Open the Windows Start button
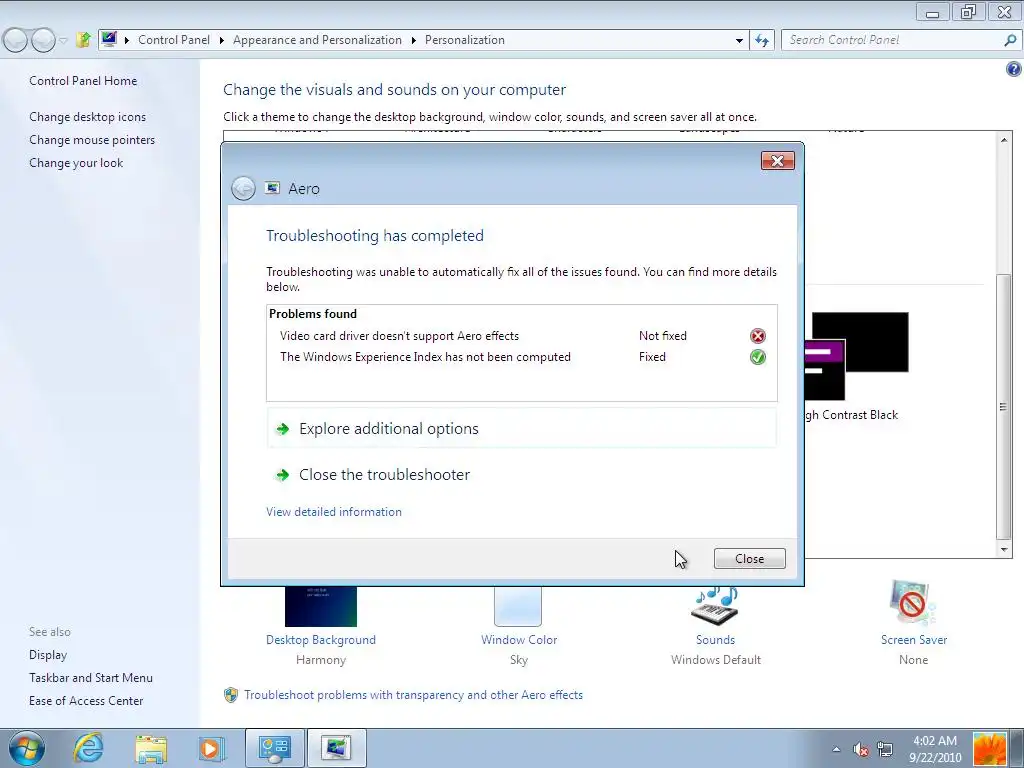The height and width of the screenshot is (768, 1024). click(x=27, y=748)
